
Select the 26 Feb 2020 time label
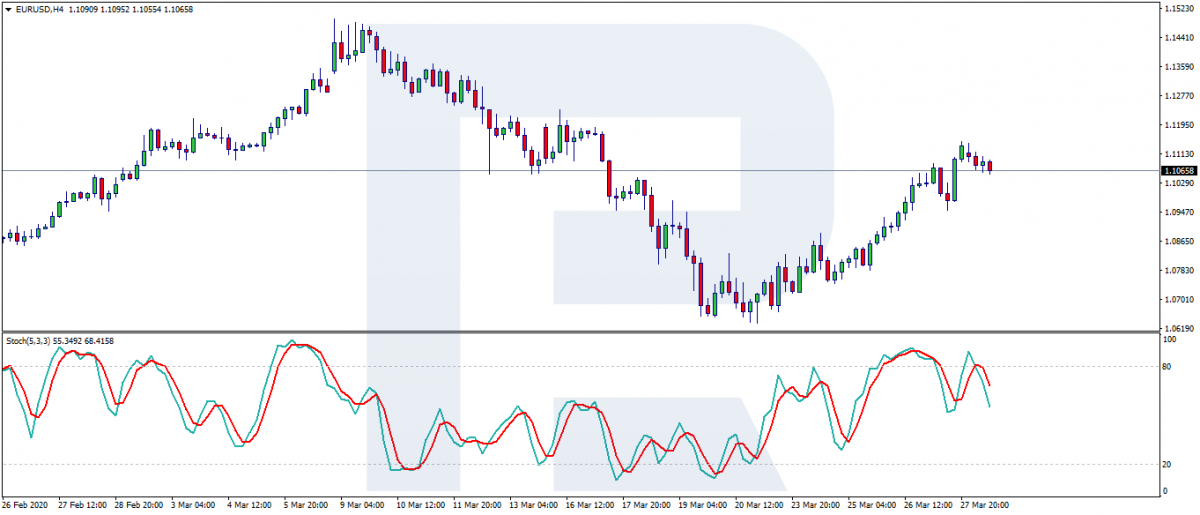(x=26, y=505)
